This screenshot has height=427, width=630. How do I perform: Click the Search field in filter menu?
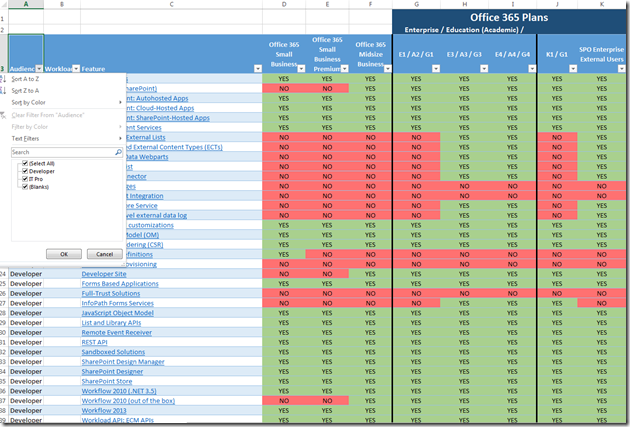coord(62,152)
